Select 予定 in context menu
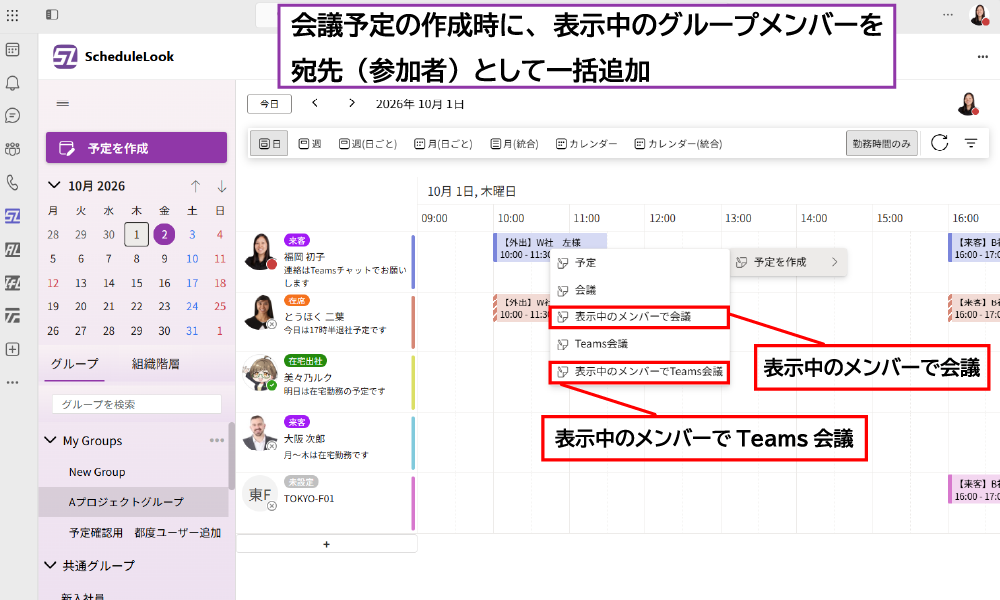 640,263
